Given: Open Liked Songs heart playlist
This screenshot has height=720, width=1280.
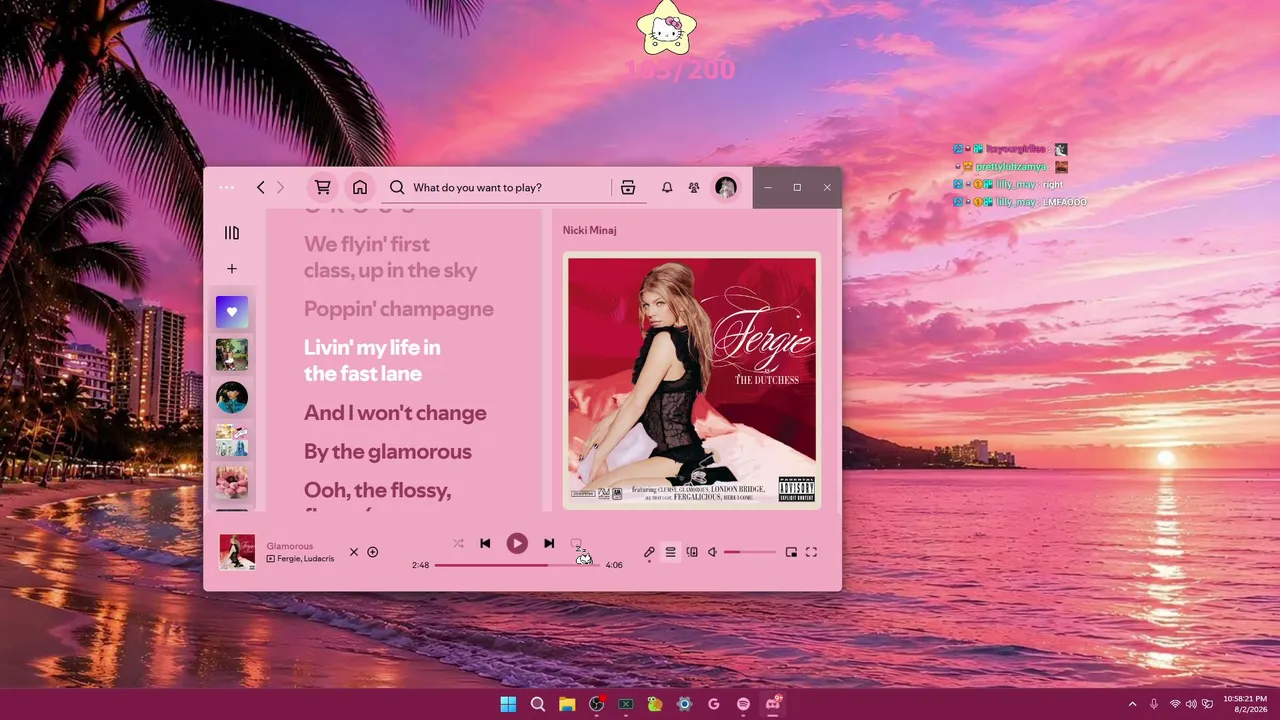Looking at the screenshot, I should [232, 312].
